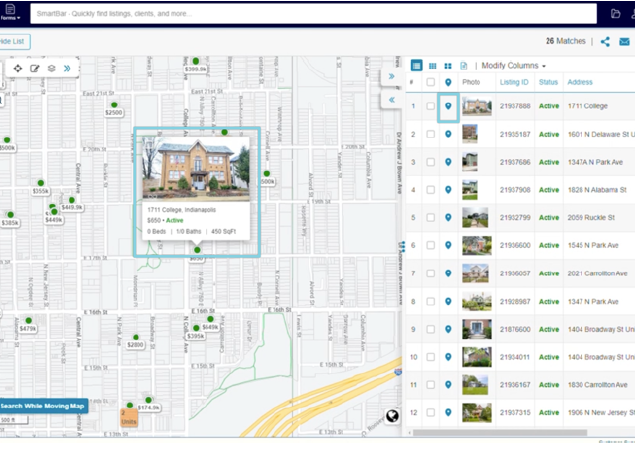Locate 1347A N Park Ave map pin
637x451 pixels.
coord(448,162)
